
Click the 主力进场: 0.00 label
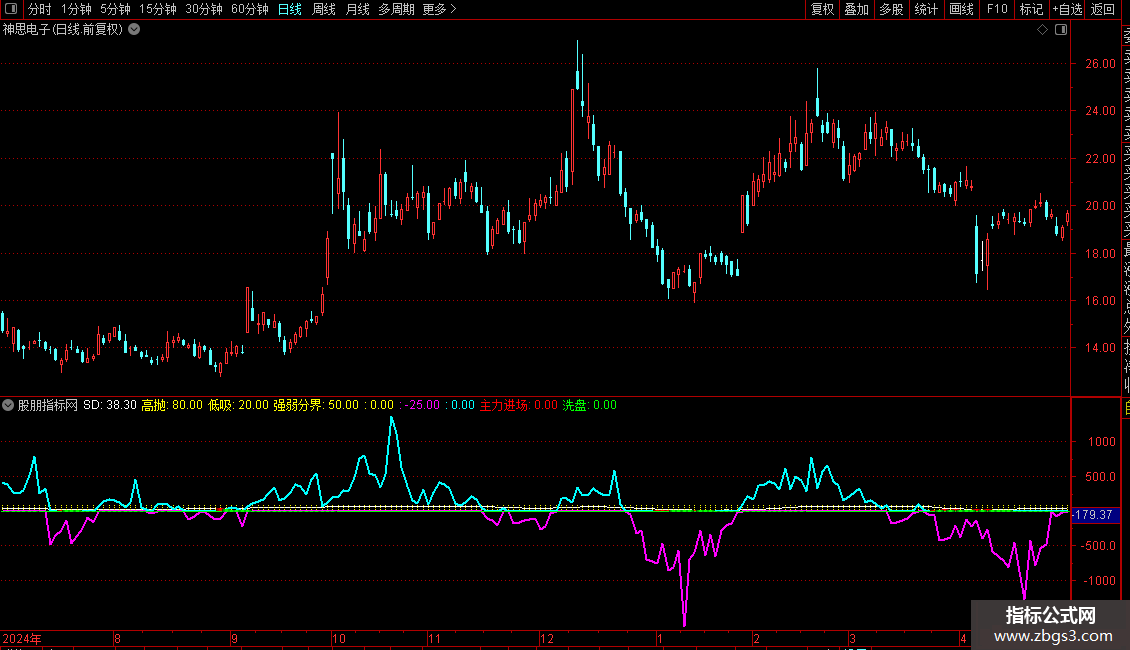(519, 405)
